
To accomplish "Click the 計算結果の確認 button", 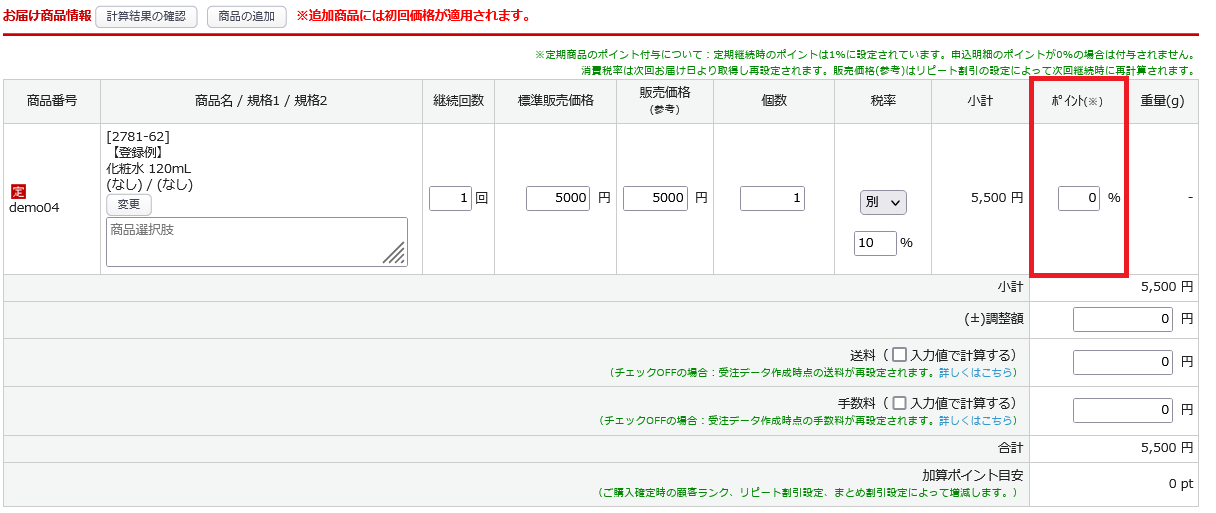I will click(146, 17).
